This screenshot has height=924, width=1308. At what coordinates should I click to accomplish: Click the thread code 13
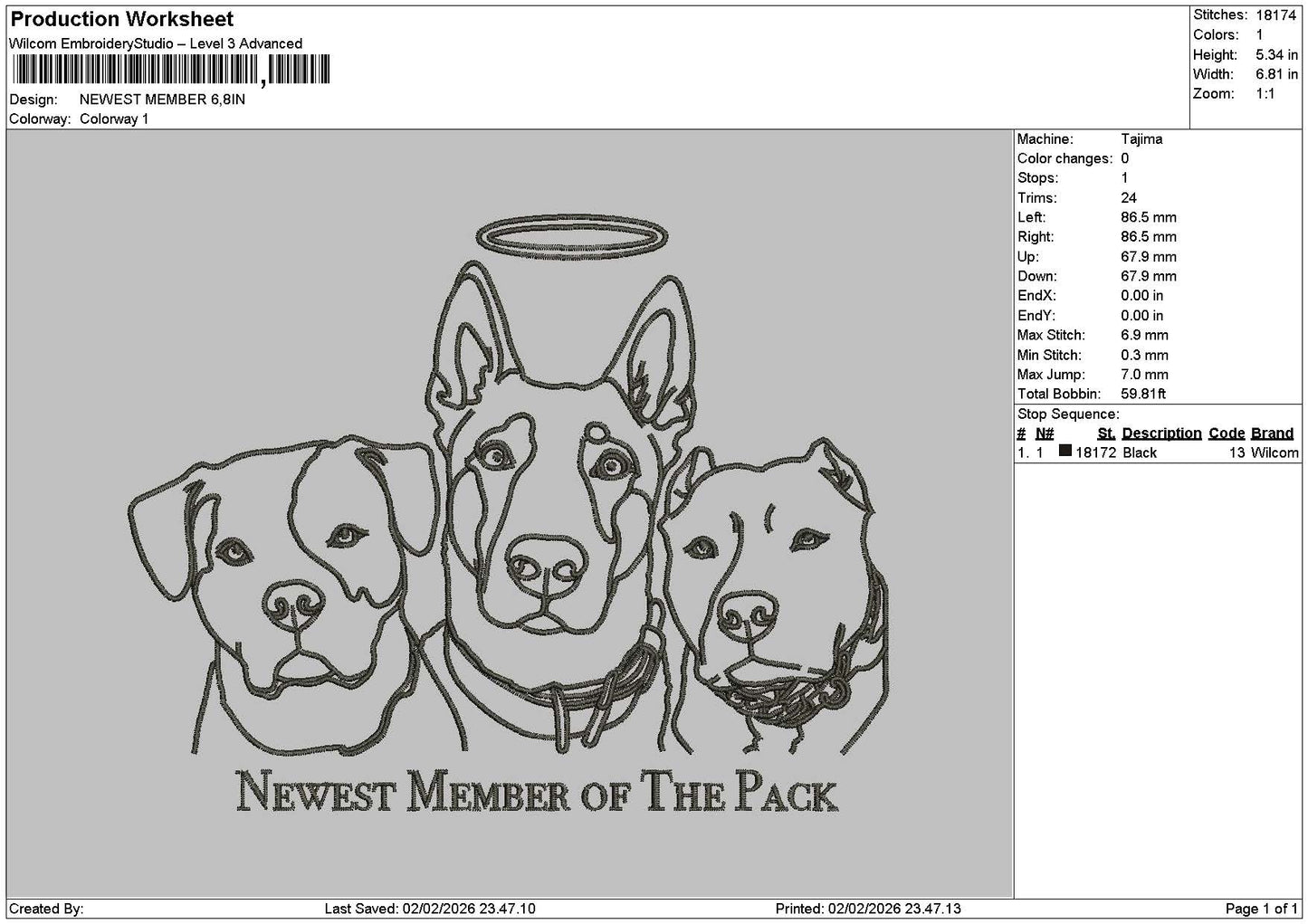tap(1237, 452)
